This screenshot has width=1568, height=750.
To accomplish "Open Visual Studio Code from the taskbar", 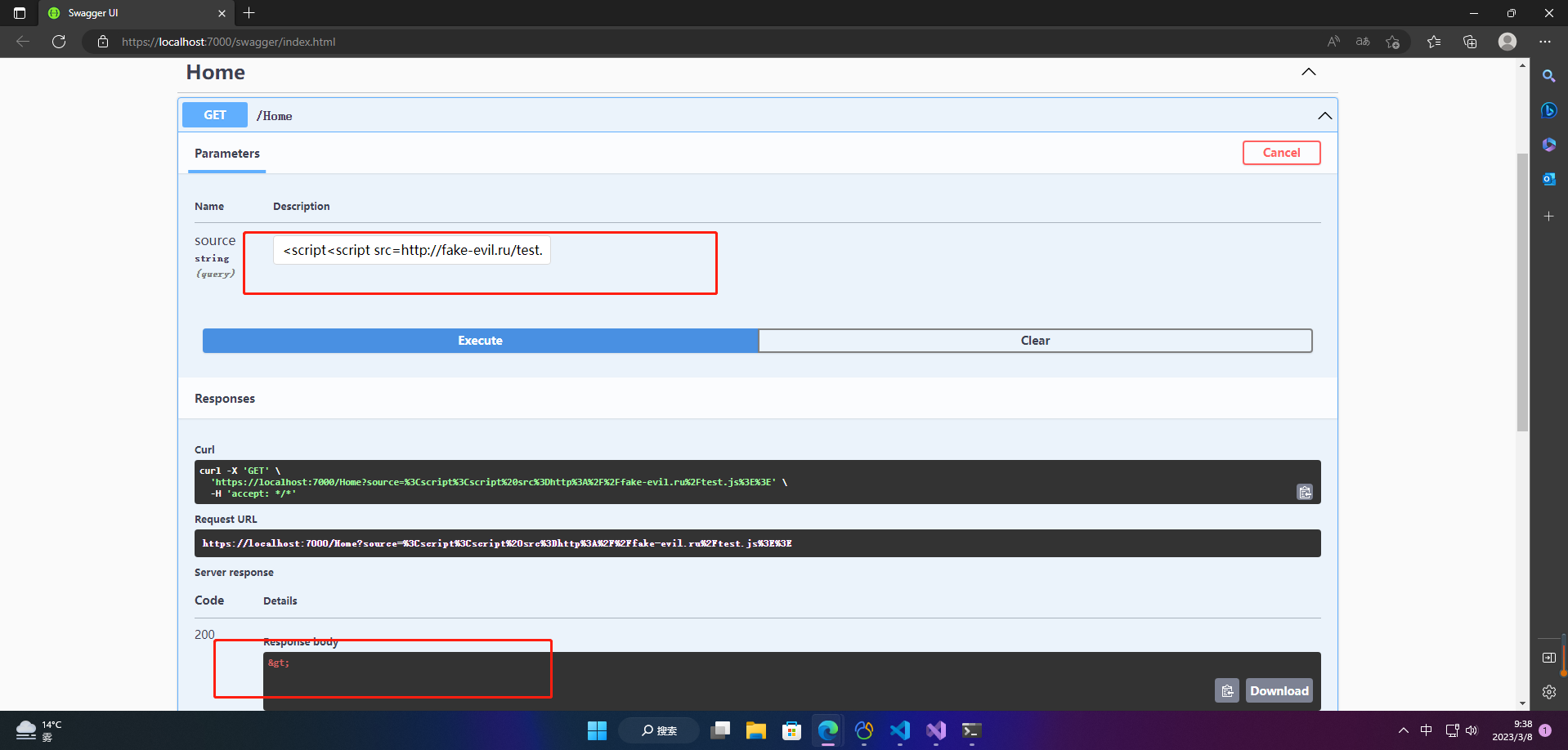I will (x=900, y=730).
